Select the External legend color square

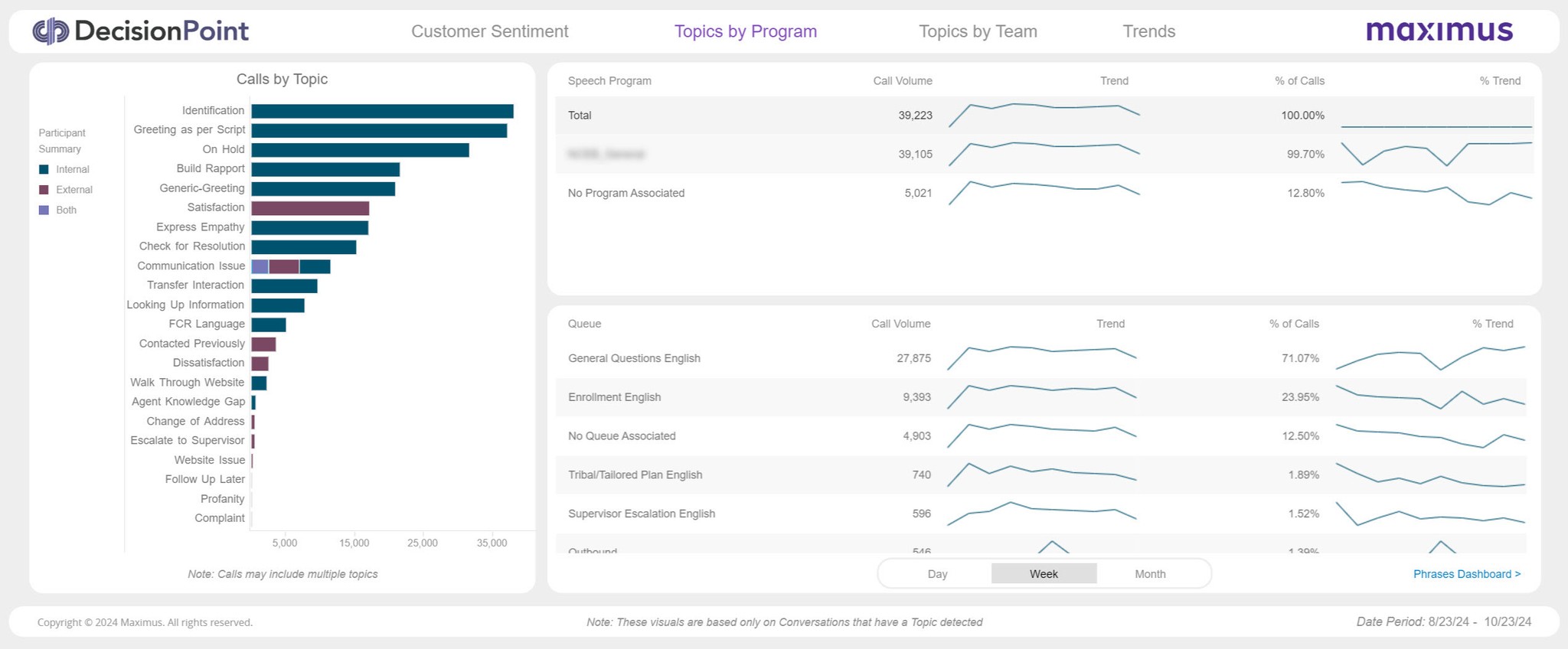tap(44, 189)
